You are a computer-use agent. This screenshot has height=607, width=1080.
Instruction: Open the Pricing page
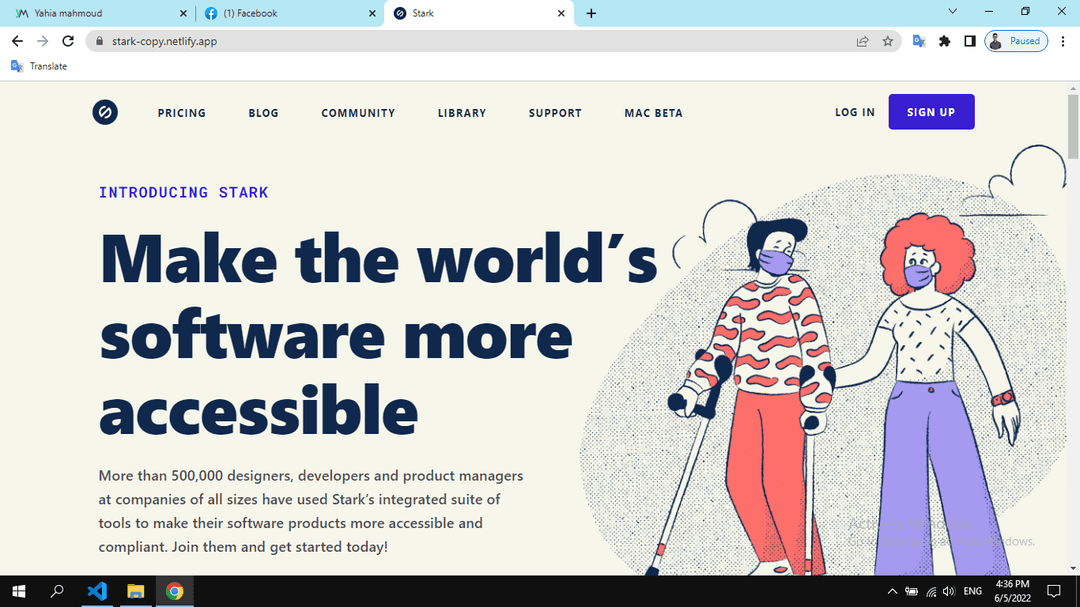(x=182, y=113)
